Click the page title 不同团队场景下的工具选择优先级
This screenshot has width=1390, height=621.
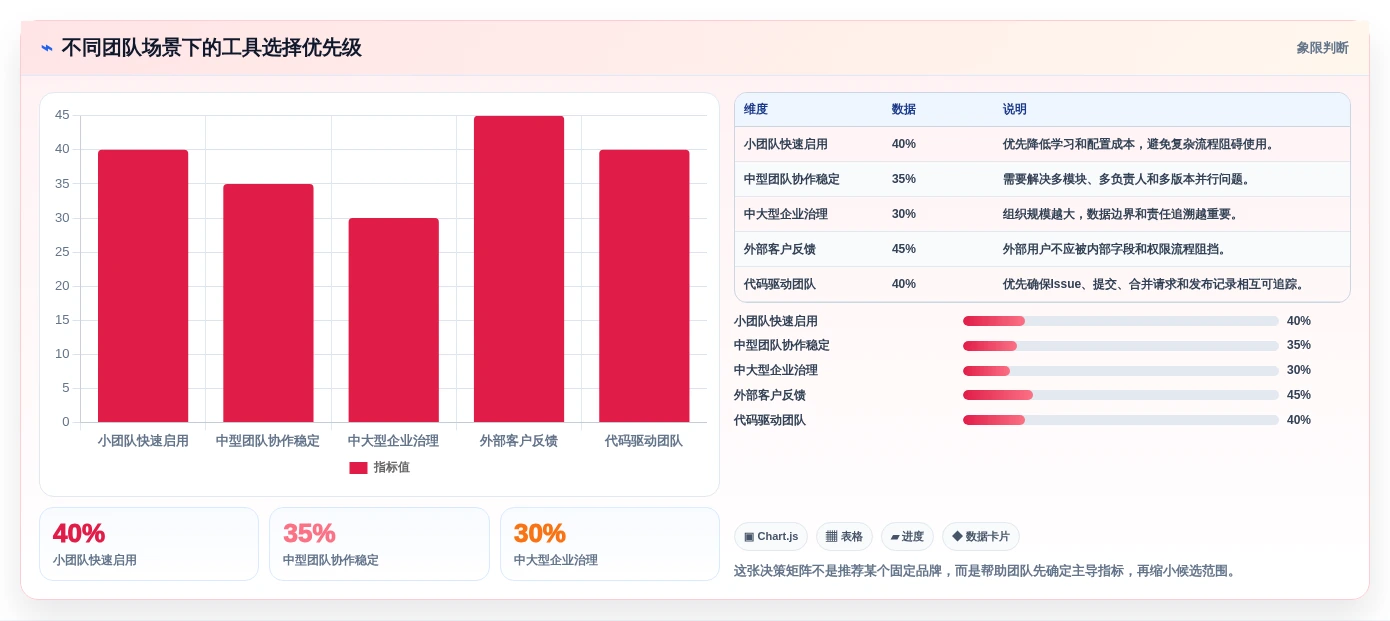click(x=211, y=48)
